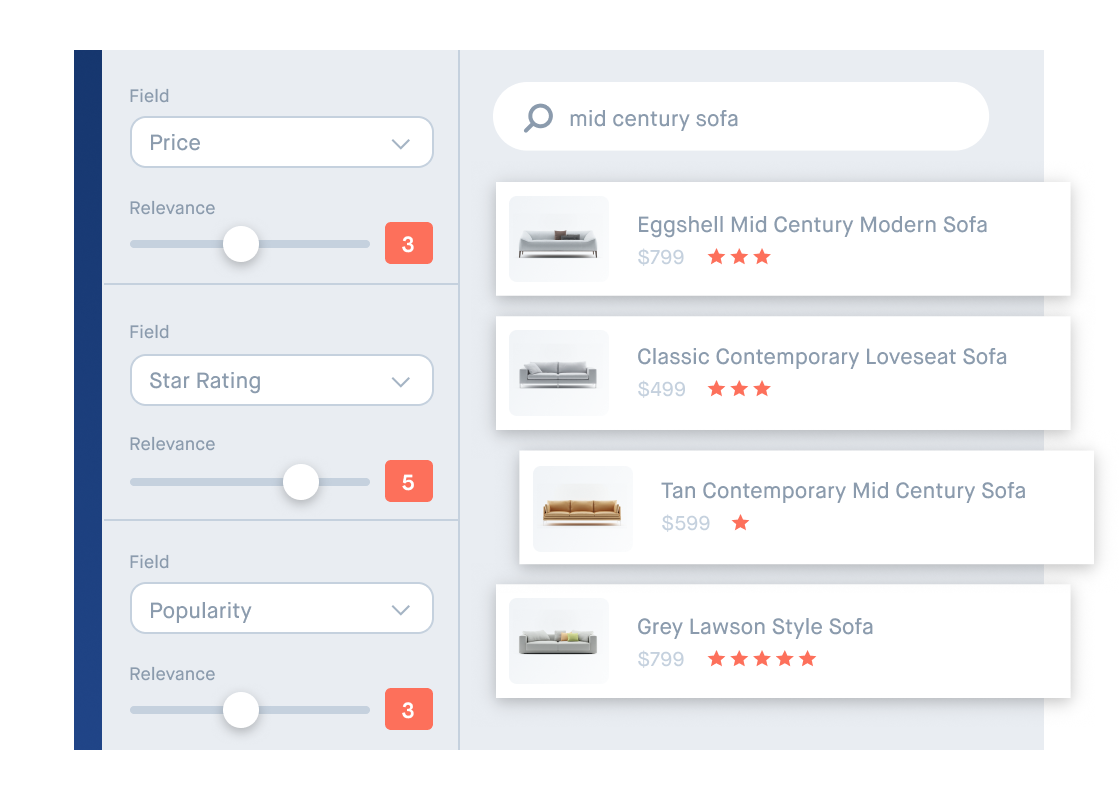Click the magnifying glass search icon
Image resolution: width=1120 pixels, height=800 pixels.
[538, 118]
